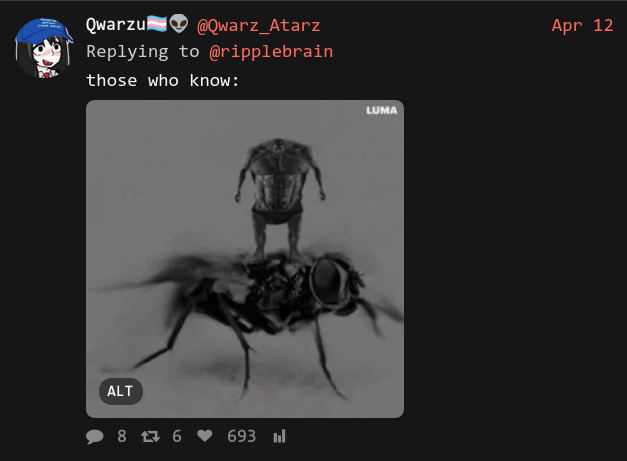Click the like count 693
627x461 pixels.
(242, 436)
